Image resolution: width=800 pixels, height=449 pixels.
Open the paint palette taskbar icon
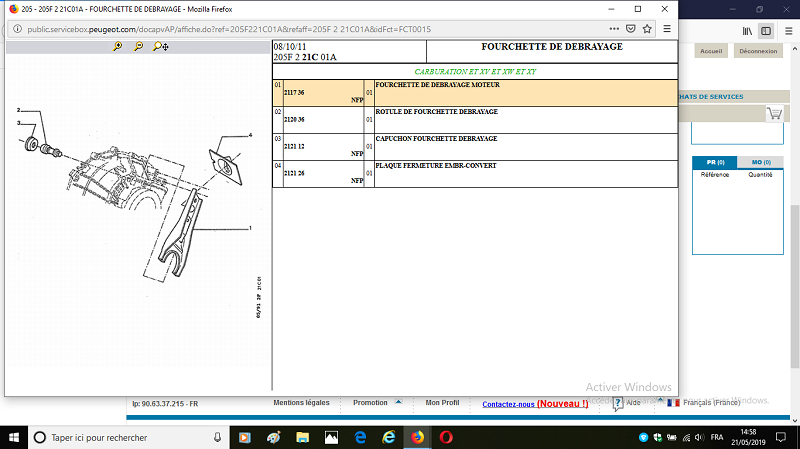[x=273, y=437]
